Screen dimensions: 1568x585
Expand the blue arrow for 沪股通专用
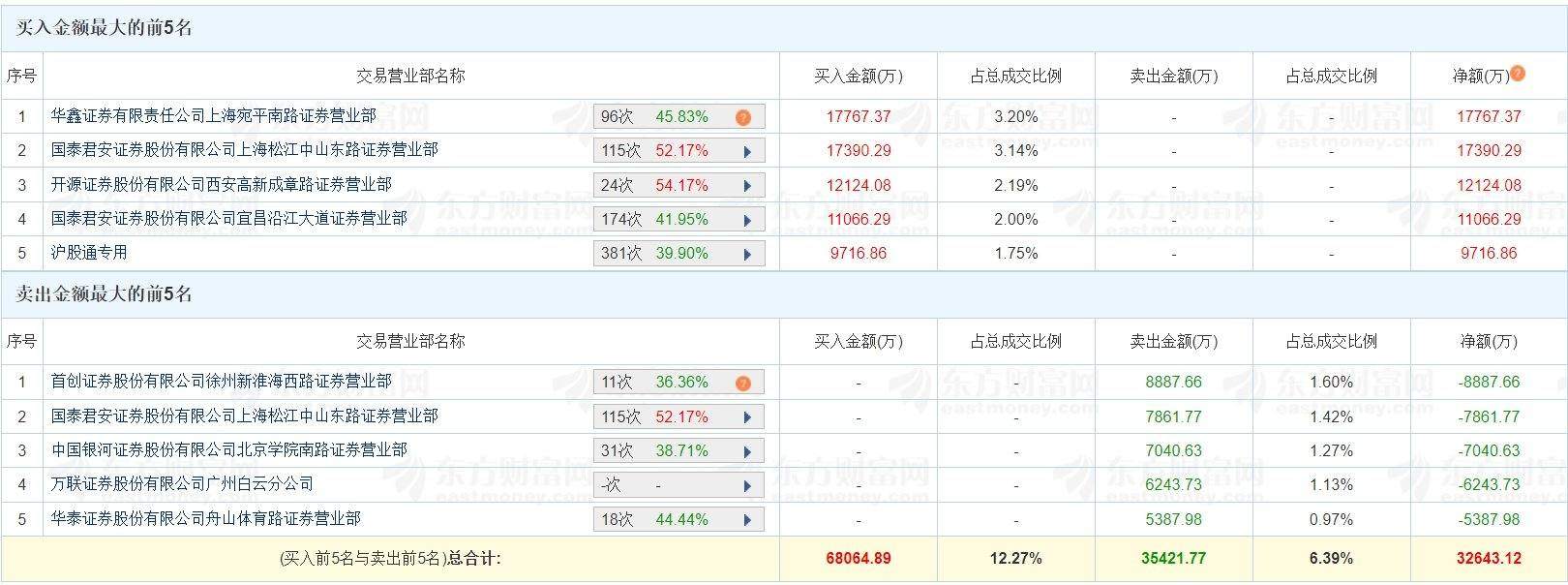coord(747,254)
